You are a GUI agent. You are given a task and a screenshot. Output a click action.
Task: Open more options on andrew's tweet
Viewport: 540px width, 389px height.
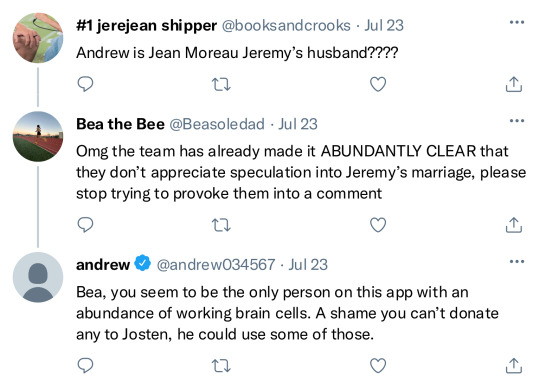pos(517,262)
